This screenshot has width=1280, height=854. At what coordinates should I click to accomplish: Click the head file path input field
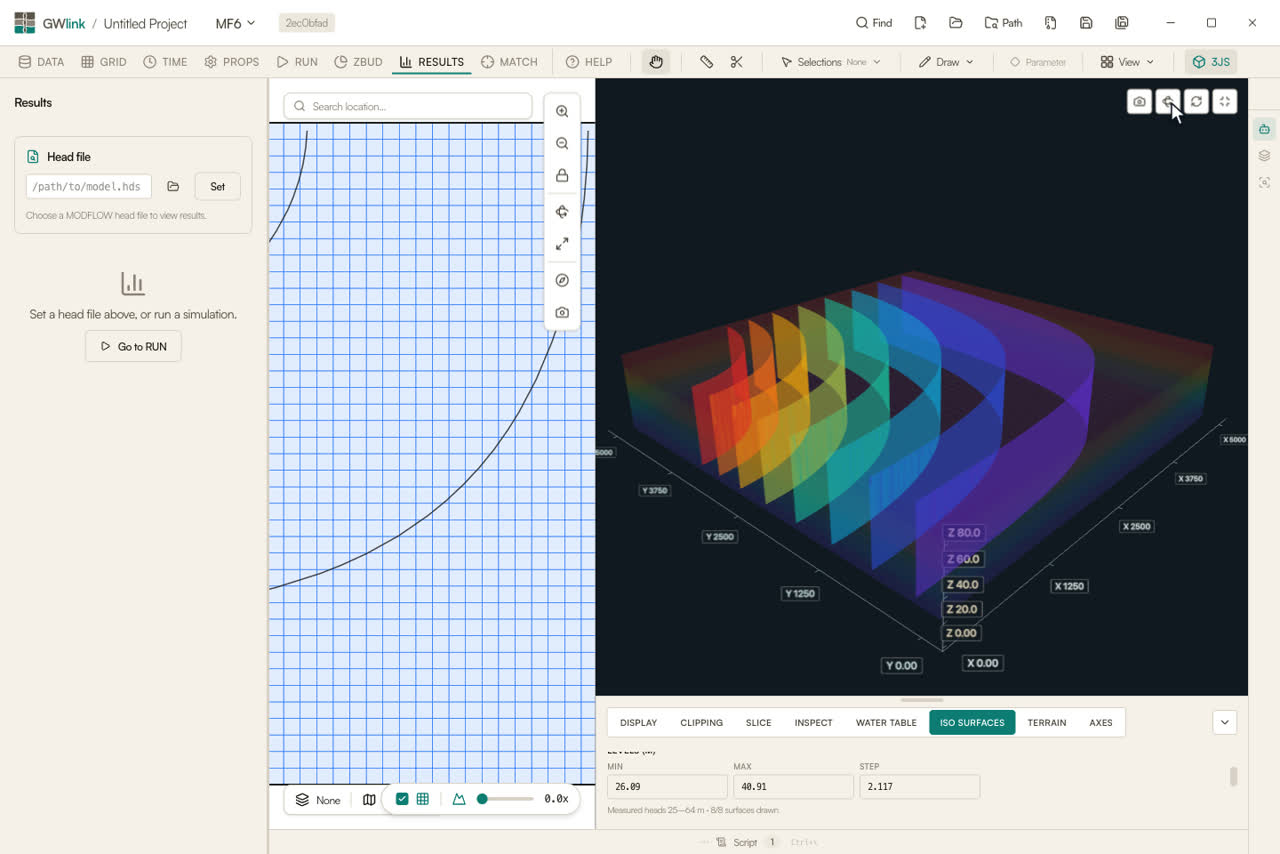coord(89,186)
